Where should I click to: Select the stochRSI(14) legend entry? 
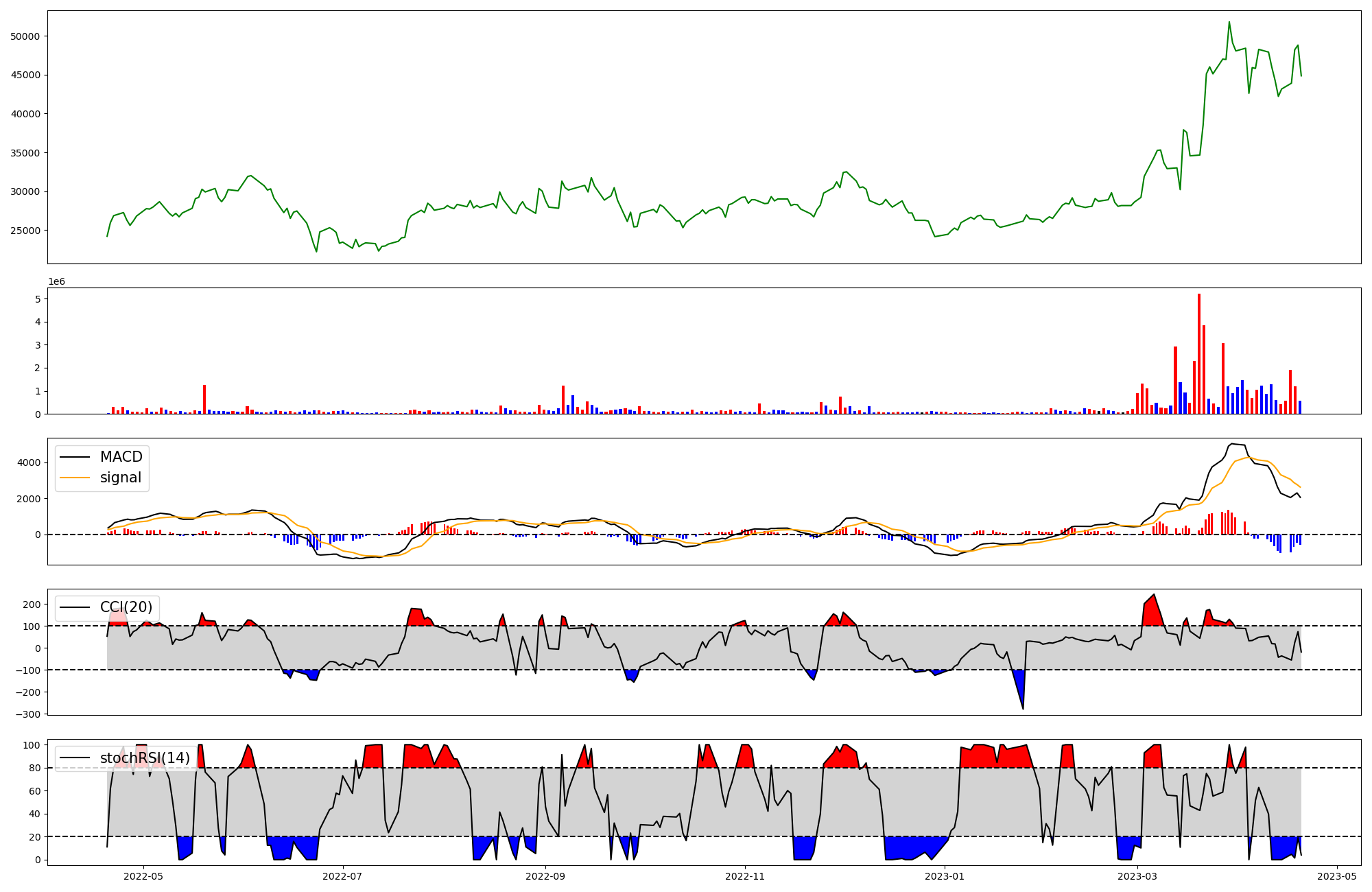[145, 758]
